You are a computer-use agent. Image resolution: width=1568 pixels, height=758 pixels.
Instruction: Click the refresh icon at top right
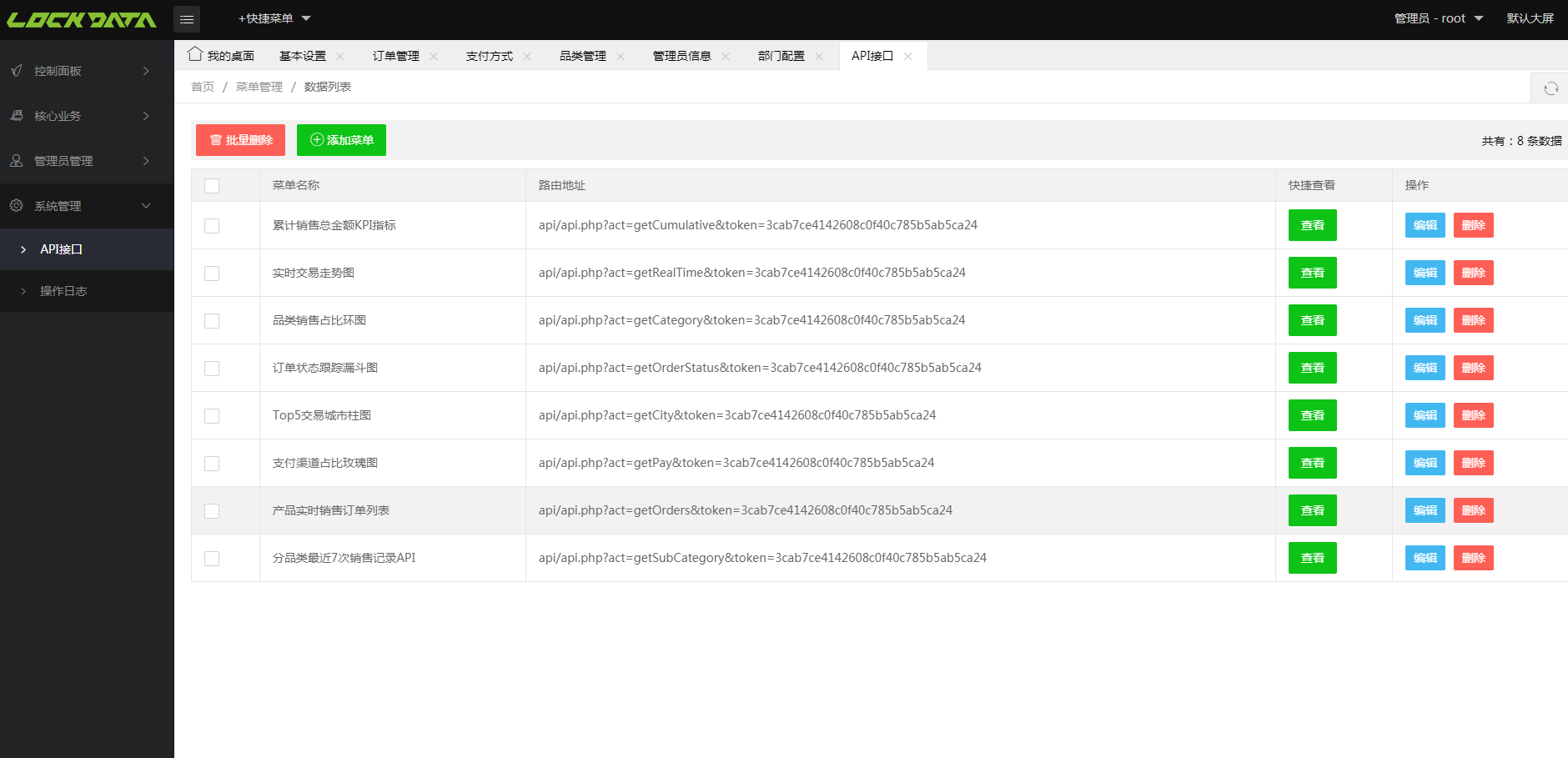coord(1550,88)
